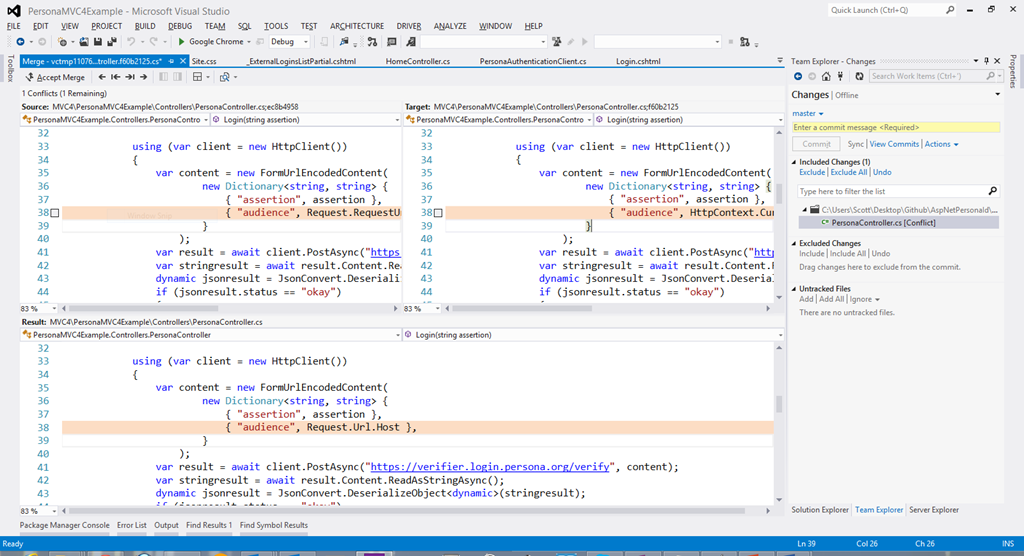
Task: Collapse the Included Changes section
Action: [x=795, y=162]
